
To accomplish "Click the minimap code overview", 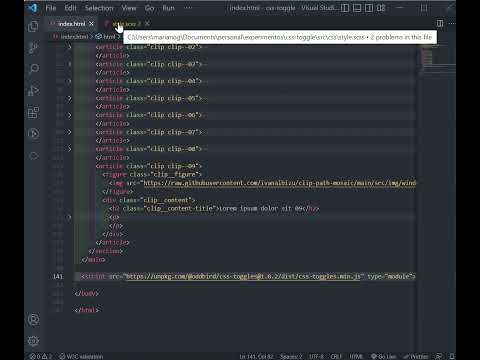I will click(438, 60).
